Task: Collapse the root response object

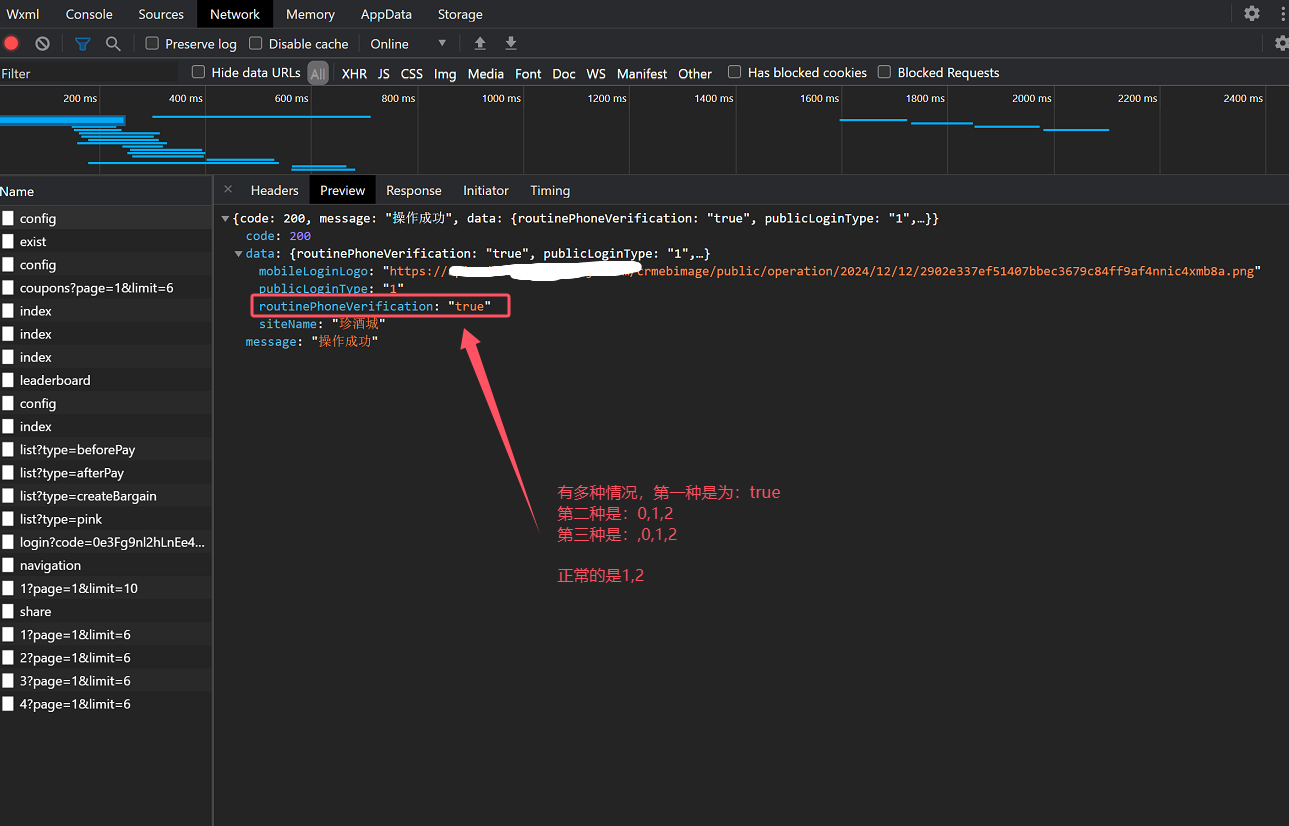Action: coord(225,218)
